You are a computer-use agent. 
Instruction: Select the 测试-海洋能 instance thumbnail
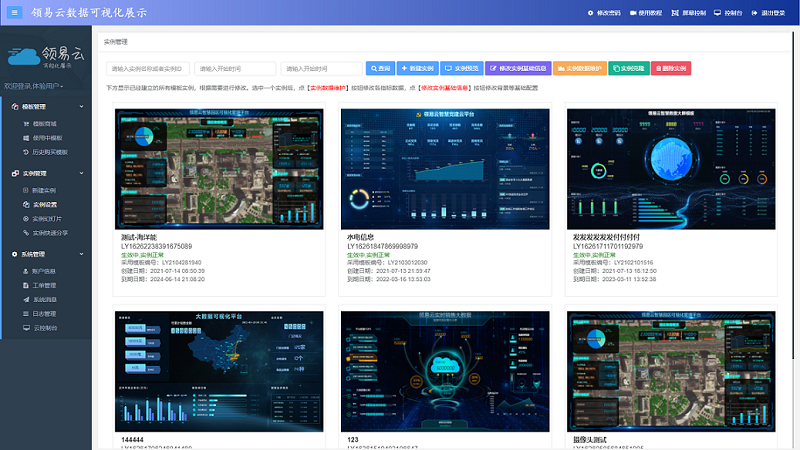click(219, 169)
